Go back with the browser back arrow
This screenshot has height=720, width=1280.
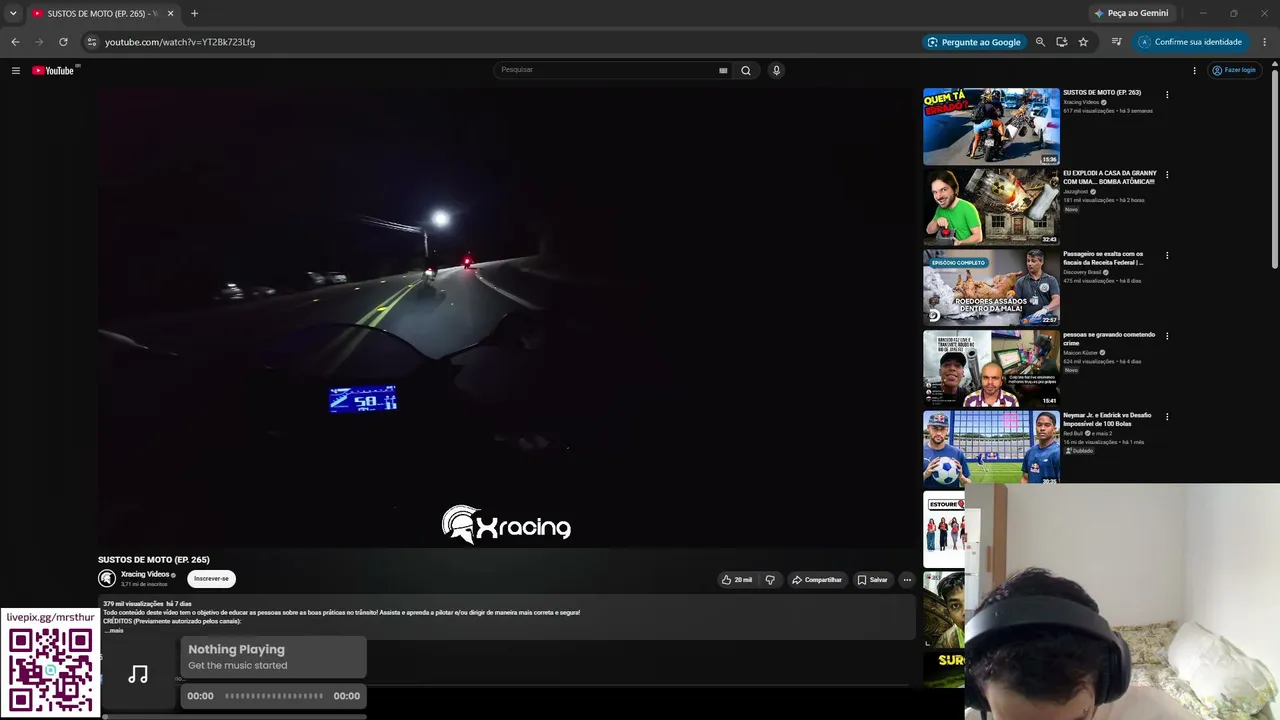coord(15,42)
